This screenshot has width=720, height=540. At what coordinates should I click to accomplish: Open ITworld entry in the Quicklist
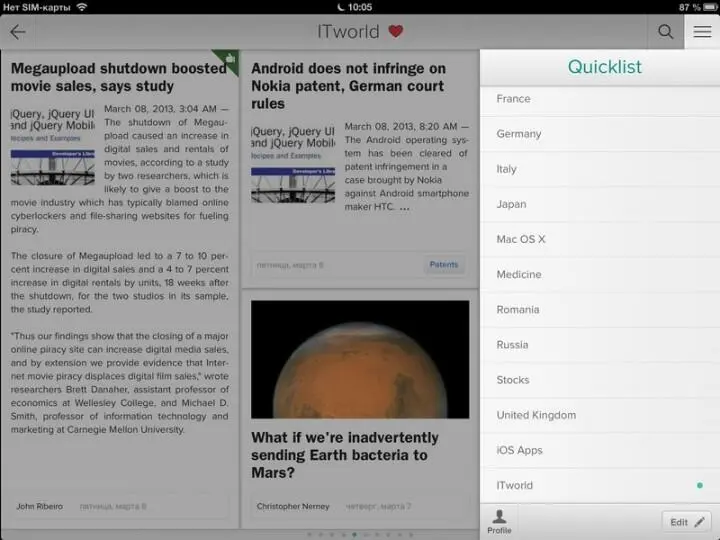click(600, 485)
